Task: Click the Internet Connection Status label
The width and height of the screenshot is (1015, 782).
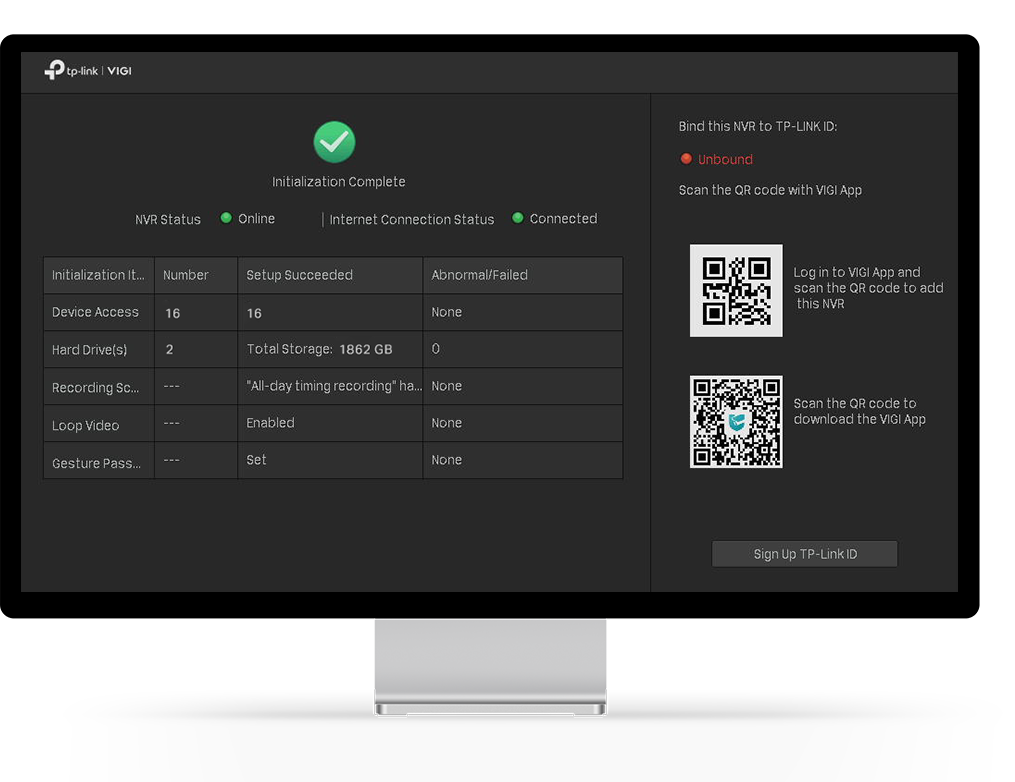Action: pyautogui.click(x=412, y=219)
